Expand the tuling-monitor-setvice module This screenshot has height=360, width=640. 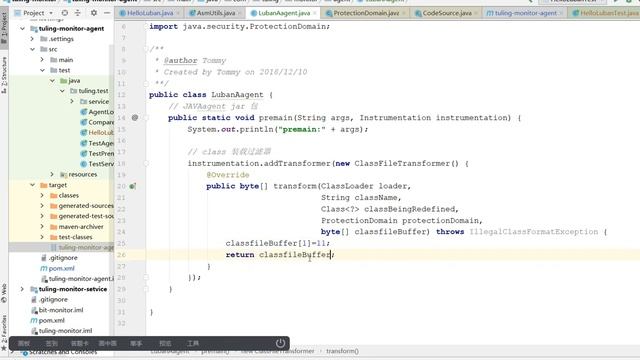22,289
